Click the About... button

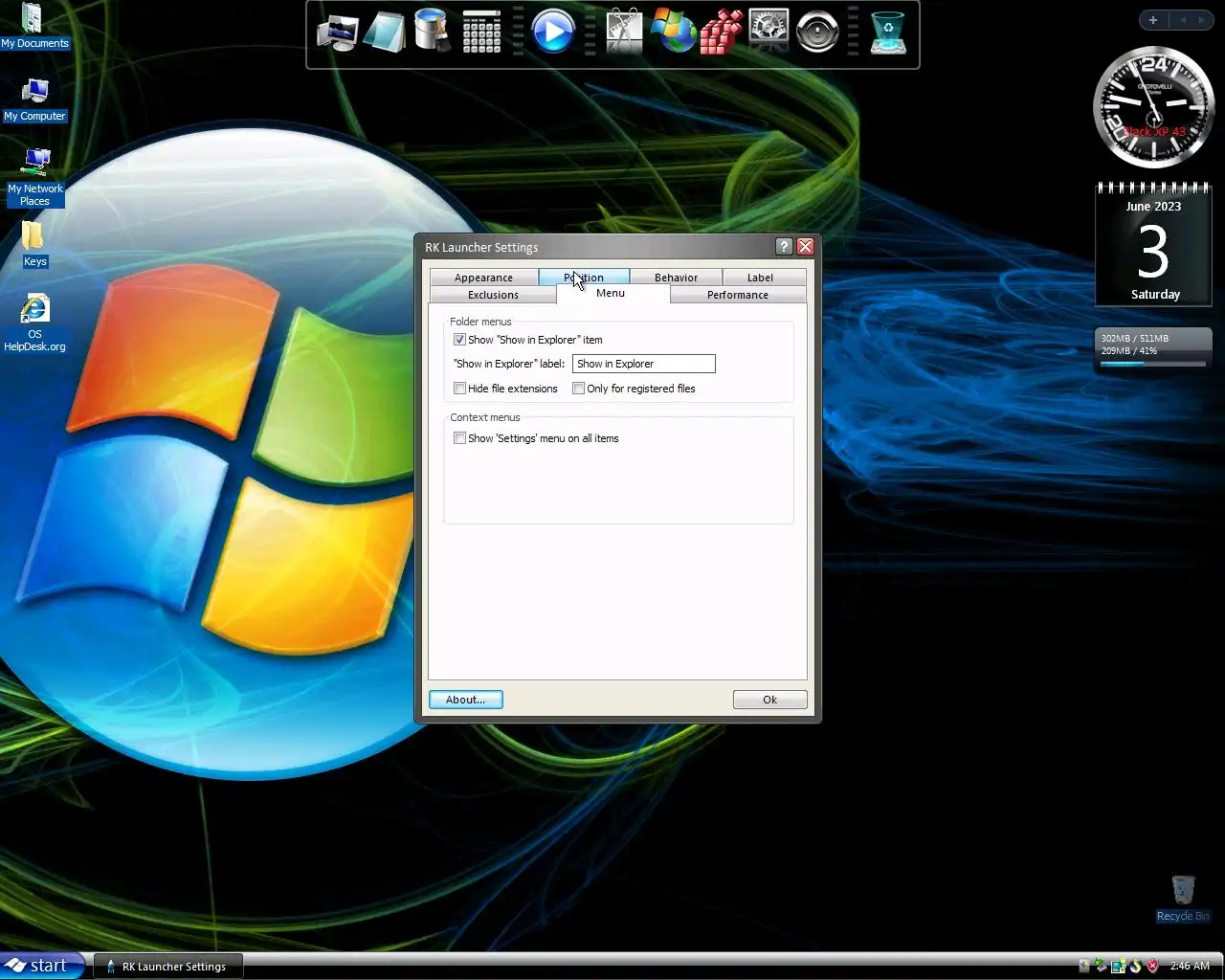[466, 700]
